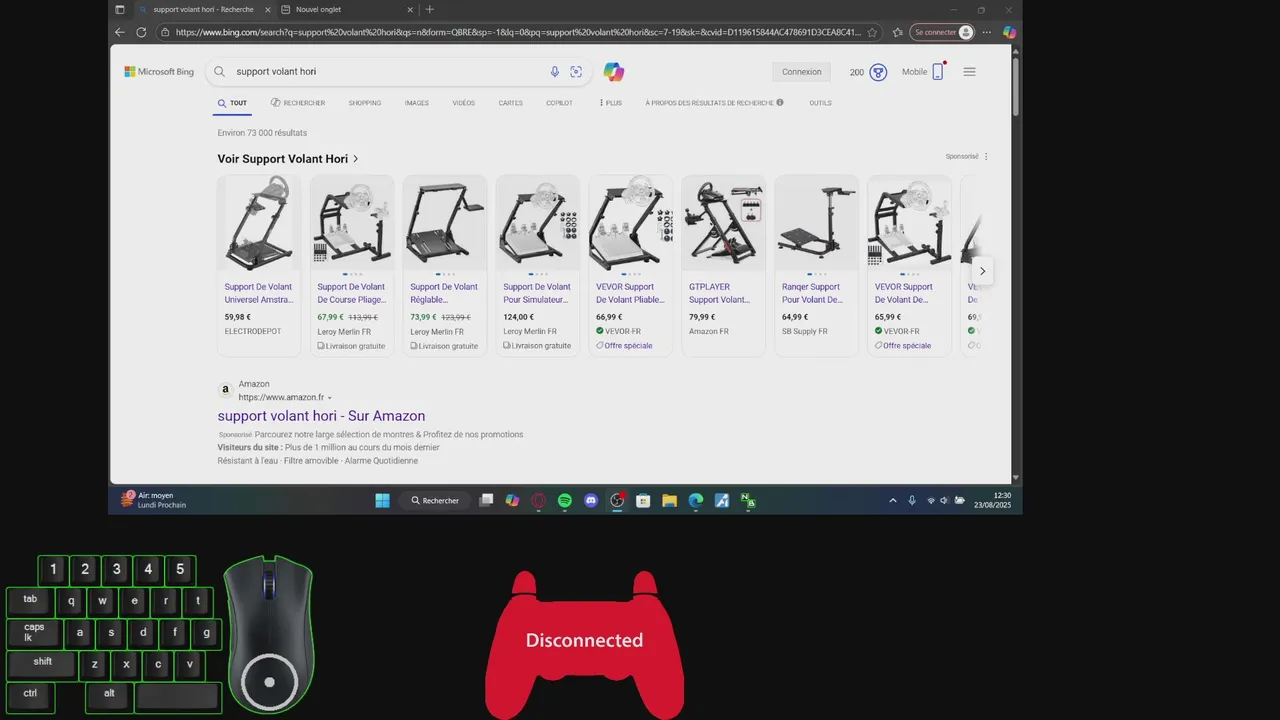This screenshot has height=720, width=1280.
Task: Click the GTPLAYER stand thumbnail image
Action: [723, 222]
